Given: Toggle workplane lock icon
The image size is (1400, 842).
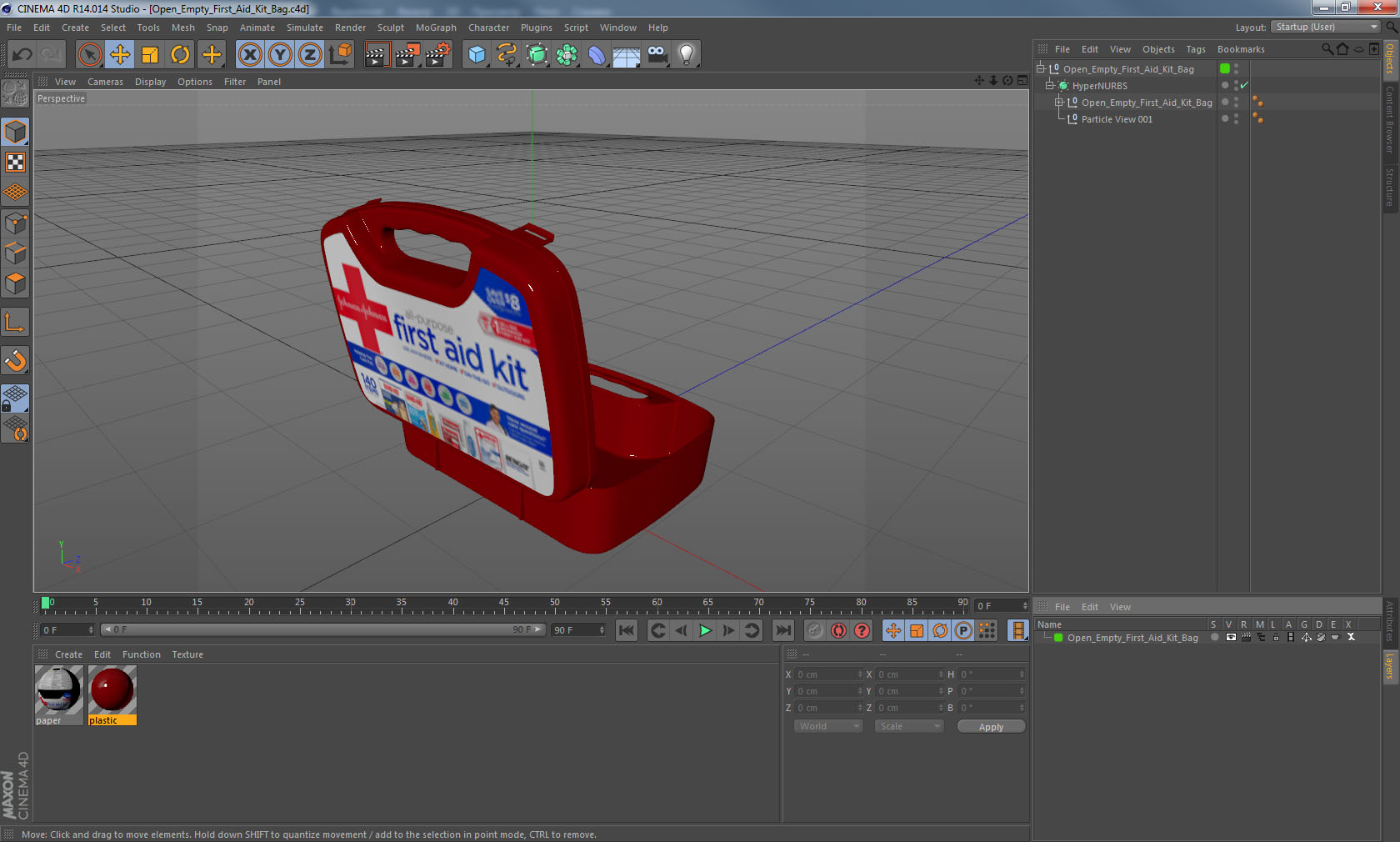Looking at the screenshot, I should [x=15, y=398].
